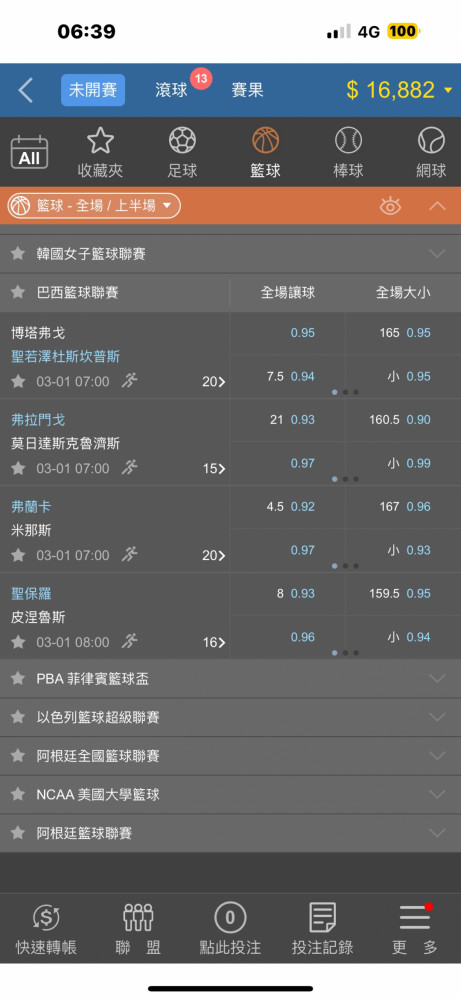
Task: Select the 棒球 baseball icon
Action: (x=348, y=140)
